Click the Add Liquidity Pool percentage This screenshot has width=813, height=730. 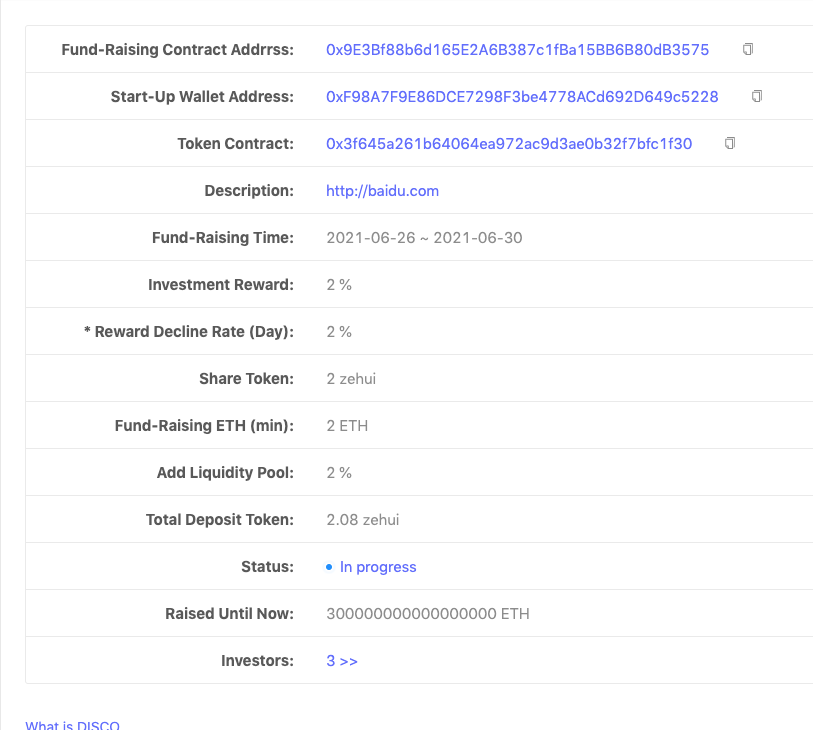(339, 473)
